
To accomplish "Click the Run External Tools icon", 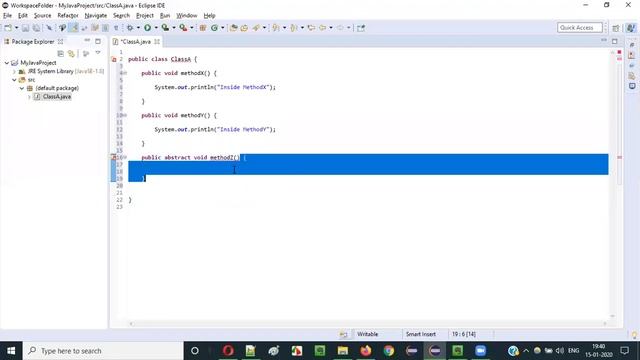I will (183, 28).
